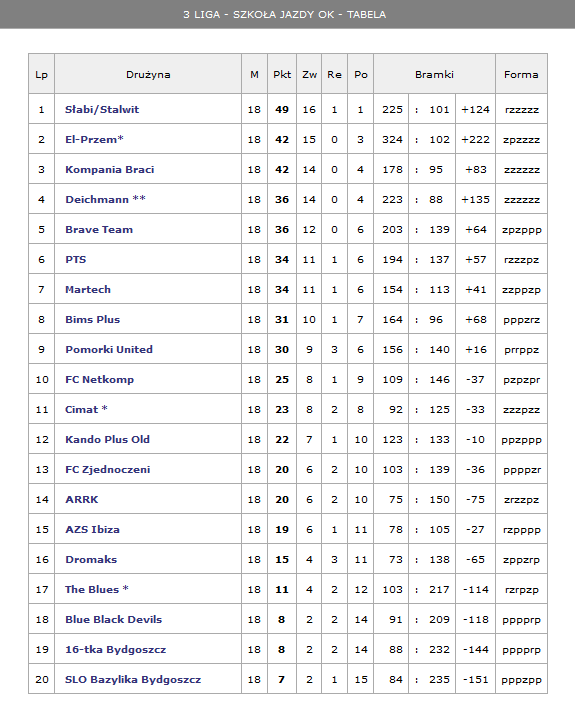Open Kando Plus Old team page
The width and height of the screenshot is (575, 718).
[x=107, y=439]
